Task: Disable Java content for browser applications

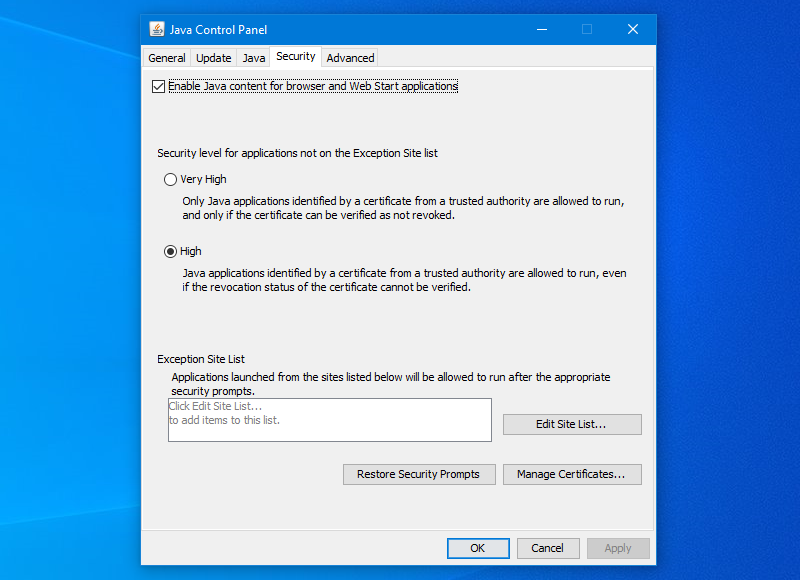Action: pos(158,86)
